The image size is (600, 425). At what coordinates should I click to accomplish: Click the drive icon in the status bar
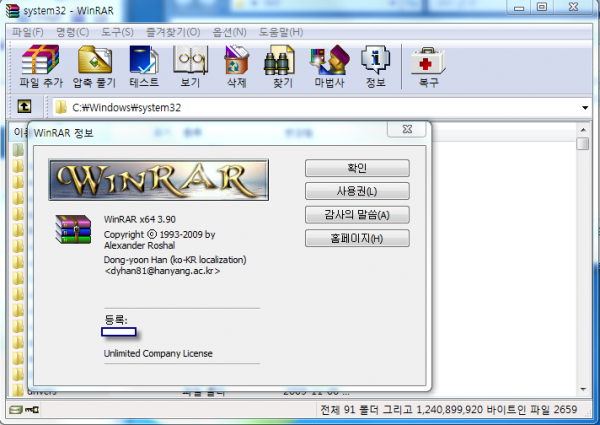tap(16, 410)
